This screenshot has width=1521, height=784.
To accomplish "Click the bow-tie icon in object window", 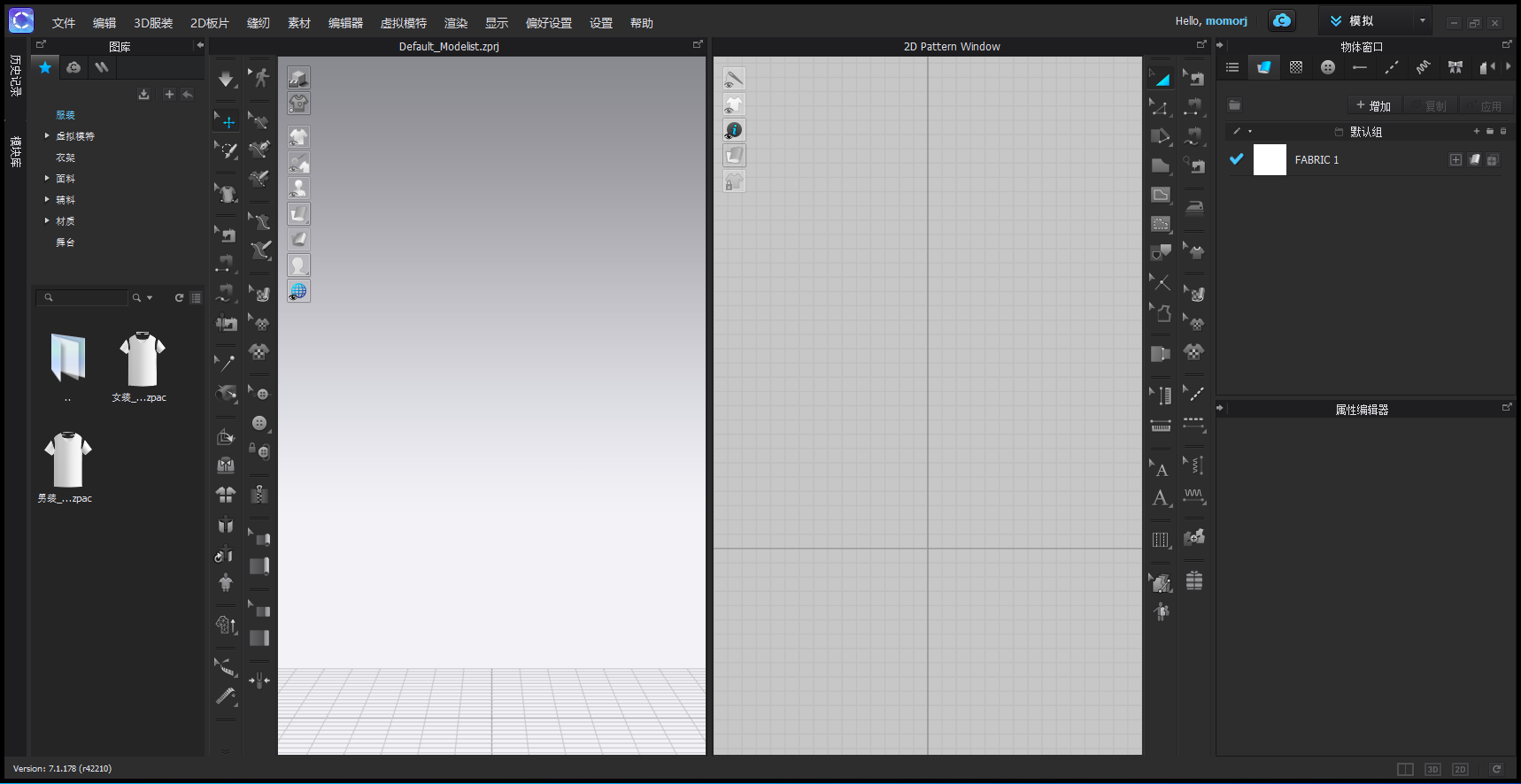I will pyautogui.click(x=1455, y=67).
